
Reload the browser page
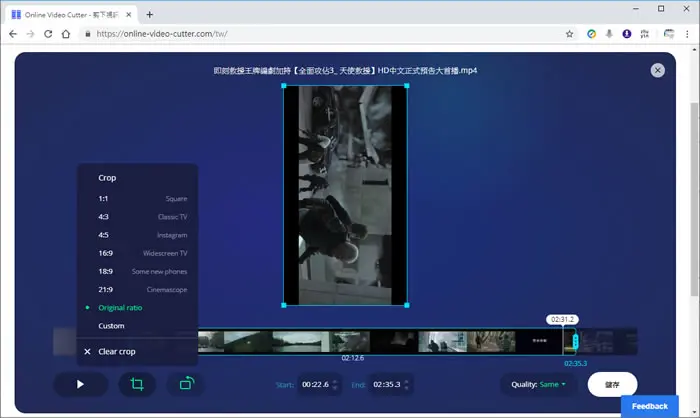48,34
